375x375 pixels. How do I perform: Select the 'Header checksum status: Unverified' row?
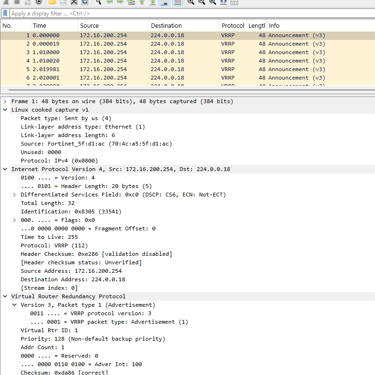point(81,262)
